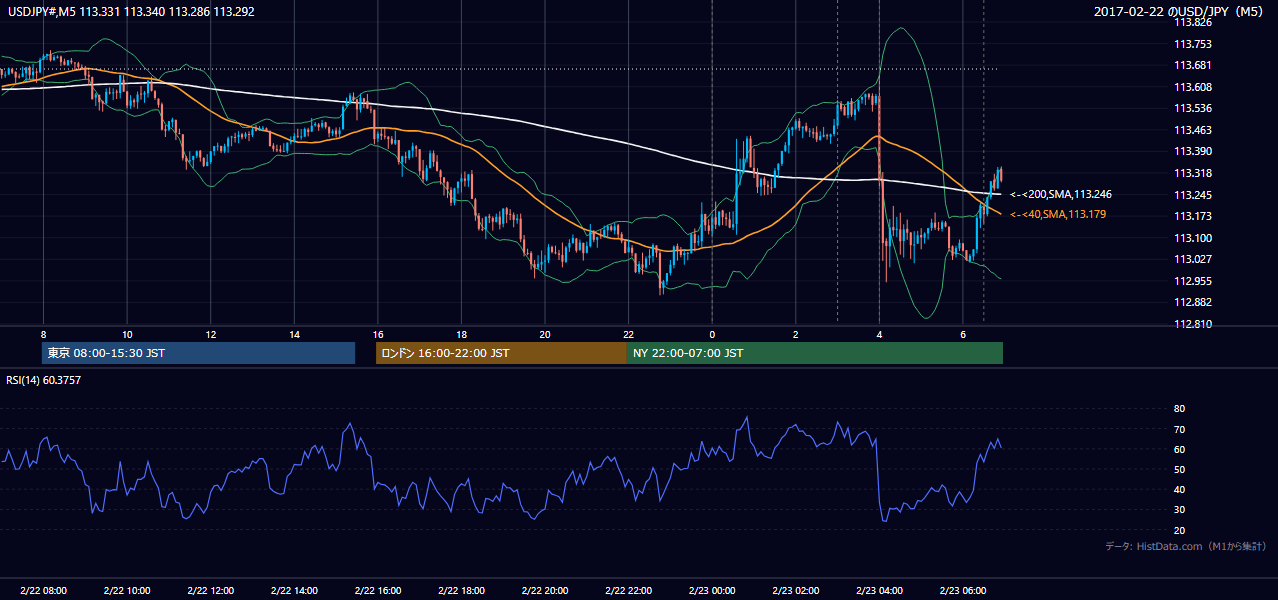Click the 2/22 10:00 date label

[x=127, y=591]
